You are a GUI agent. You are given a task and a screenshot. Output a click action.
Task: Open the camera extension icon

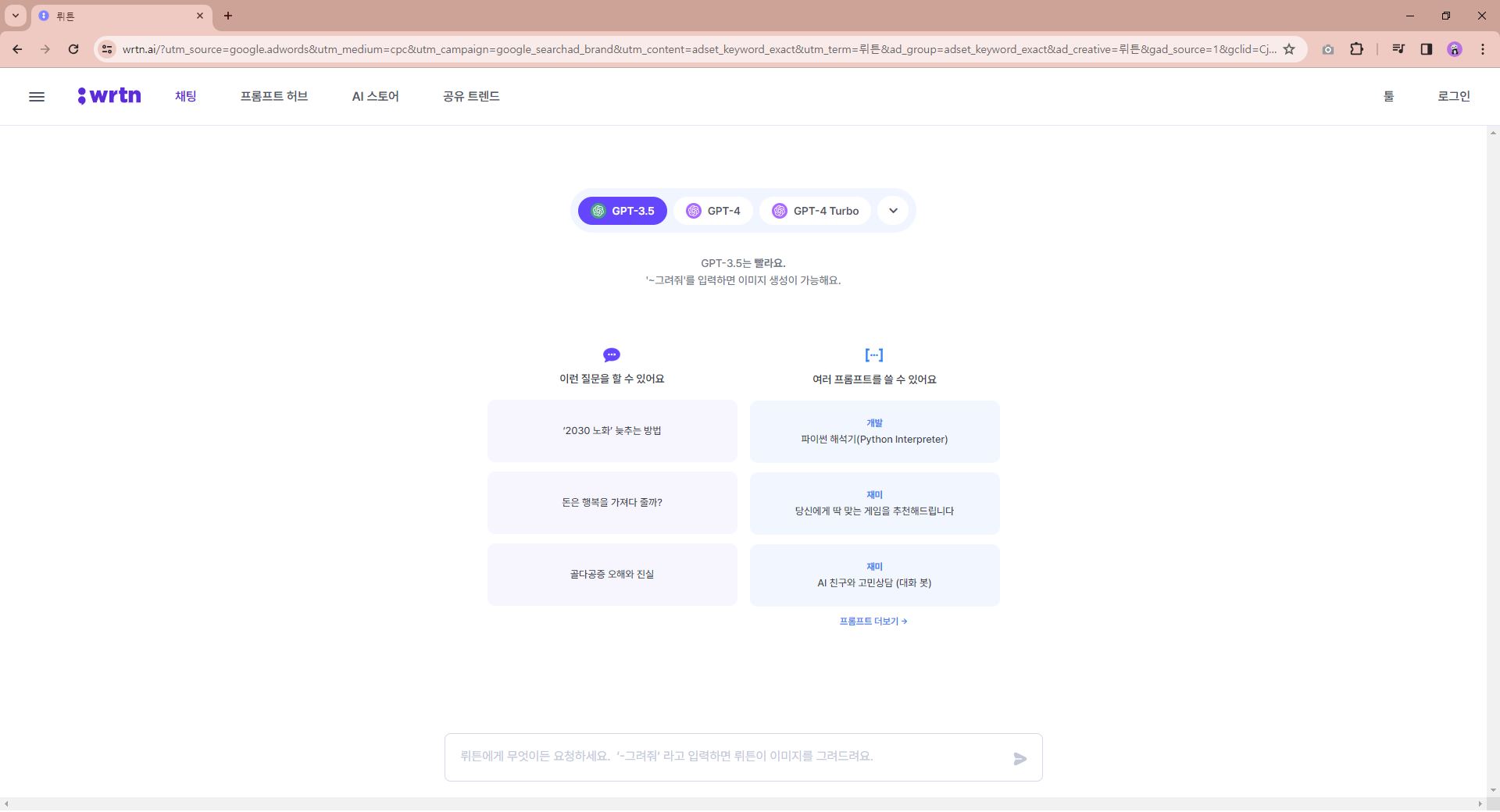pos(1327,49)
